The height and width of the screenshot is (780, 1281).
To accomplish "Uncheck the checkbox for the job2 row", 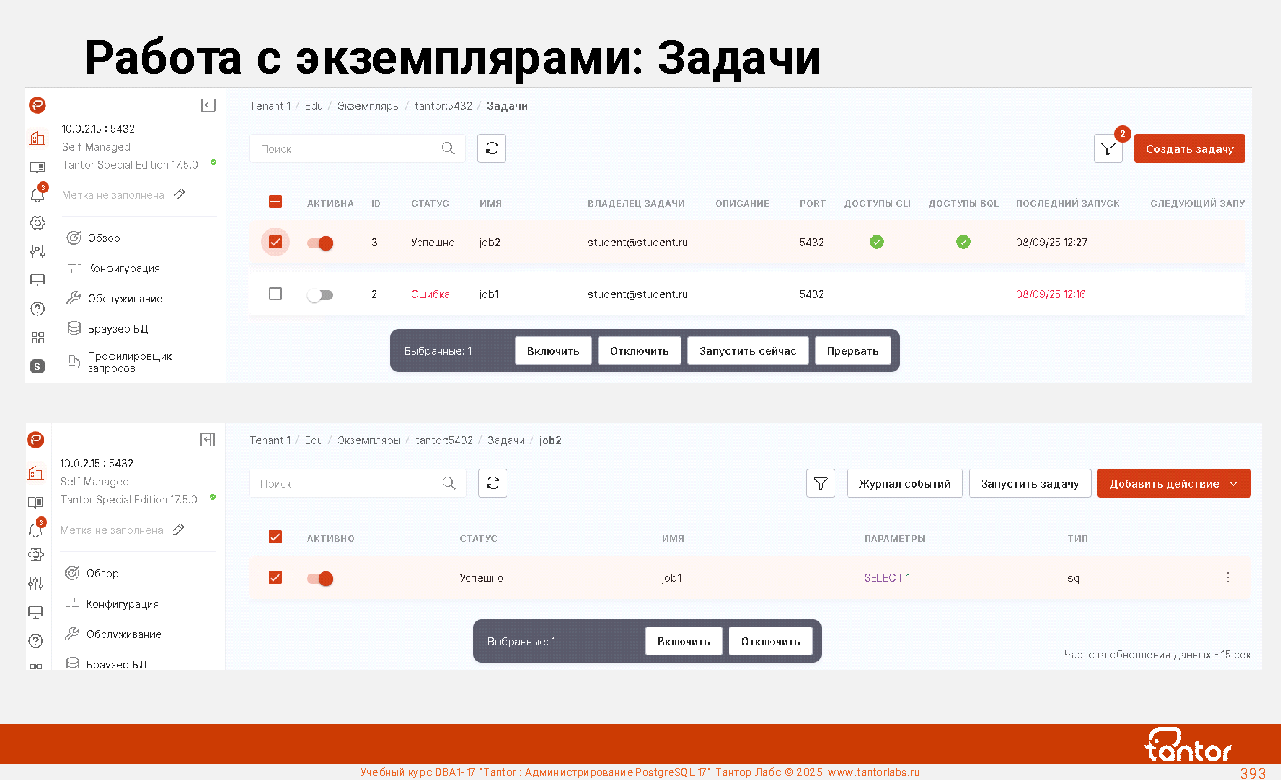I will click(x=276, y=242).
